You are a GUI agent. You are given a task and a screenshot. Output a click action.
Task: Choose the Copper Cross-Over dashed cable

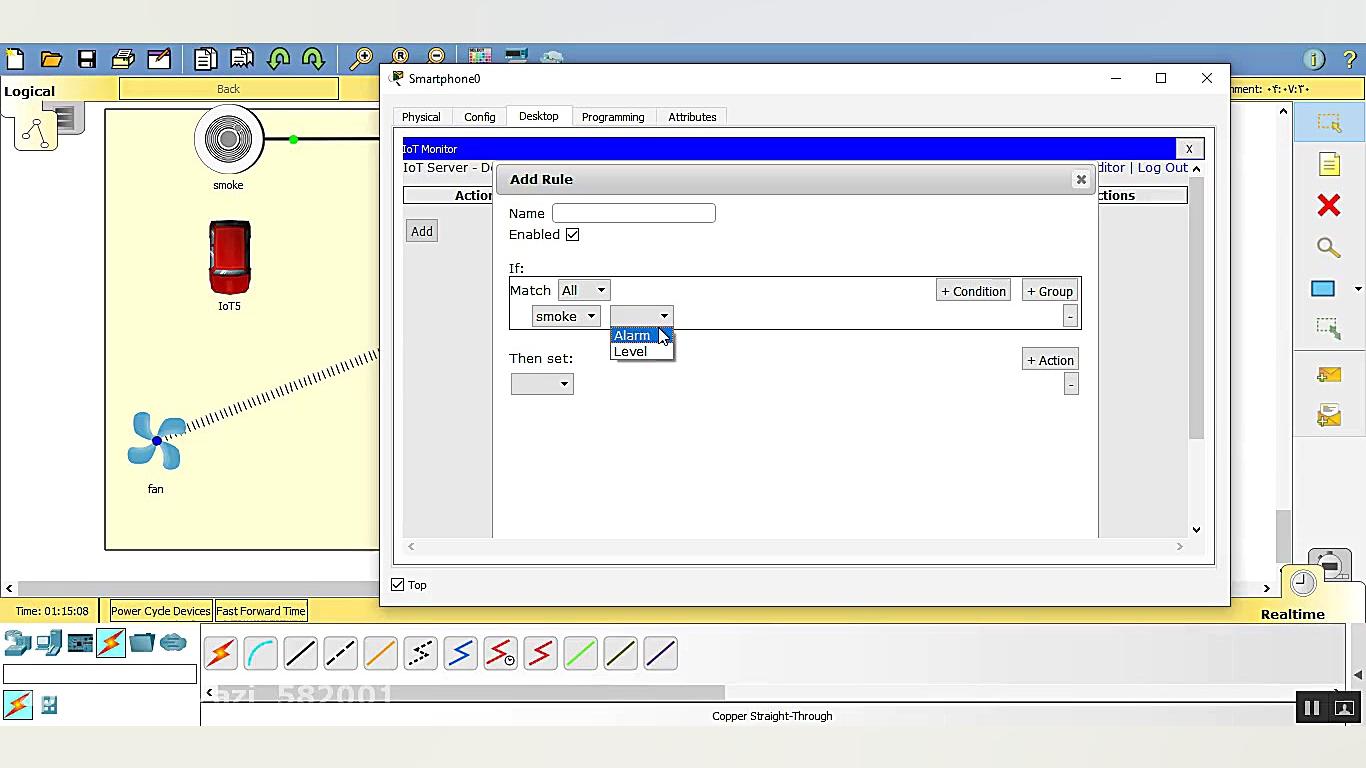[340, 654]
